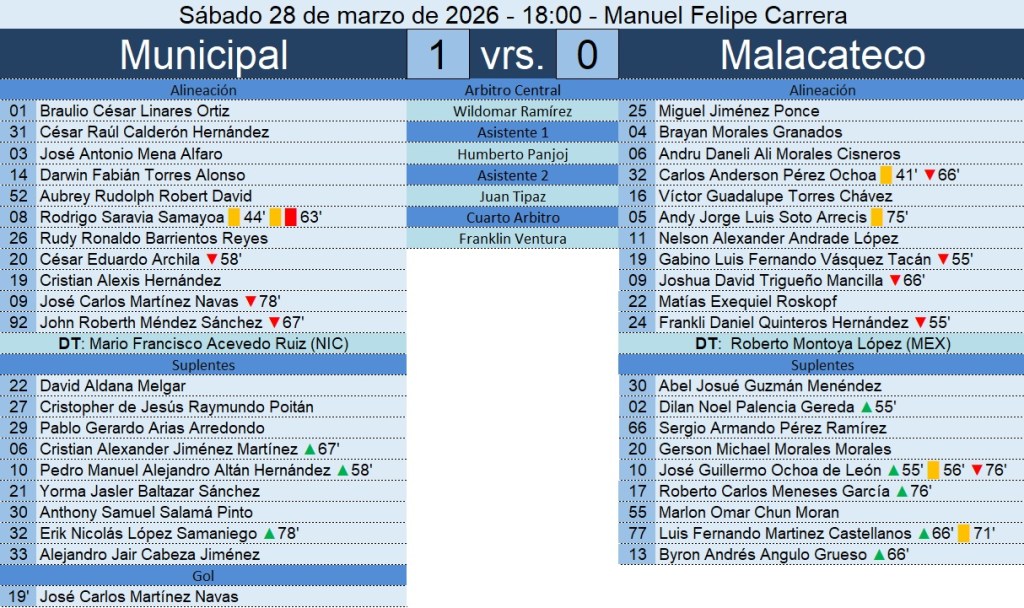
Task: Click coach Roberto Montoya López (MEX) row
Action: (821, 344)
